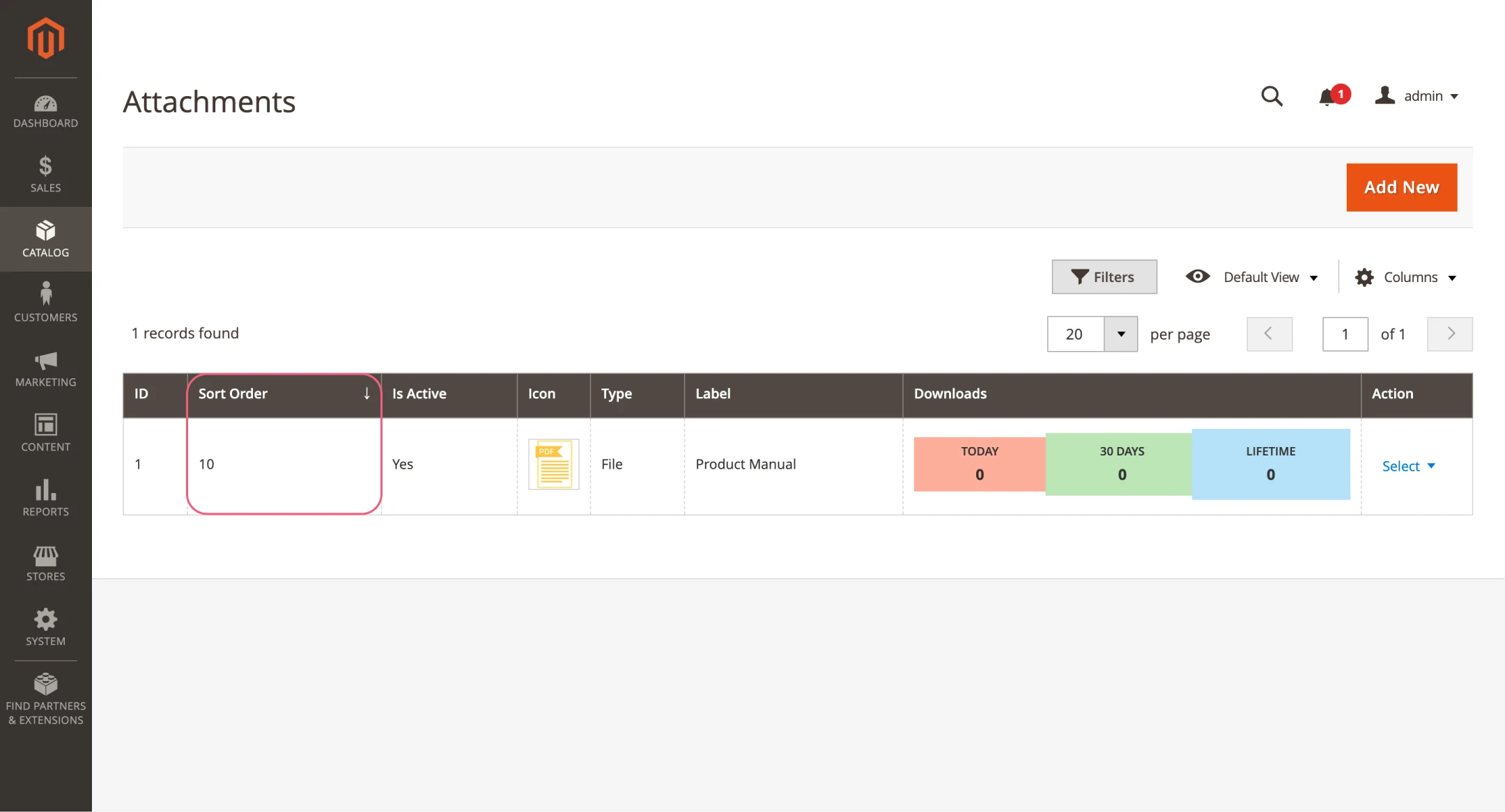Click the Filters button

pos(1104,277)
